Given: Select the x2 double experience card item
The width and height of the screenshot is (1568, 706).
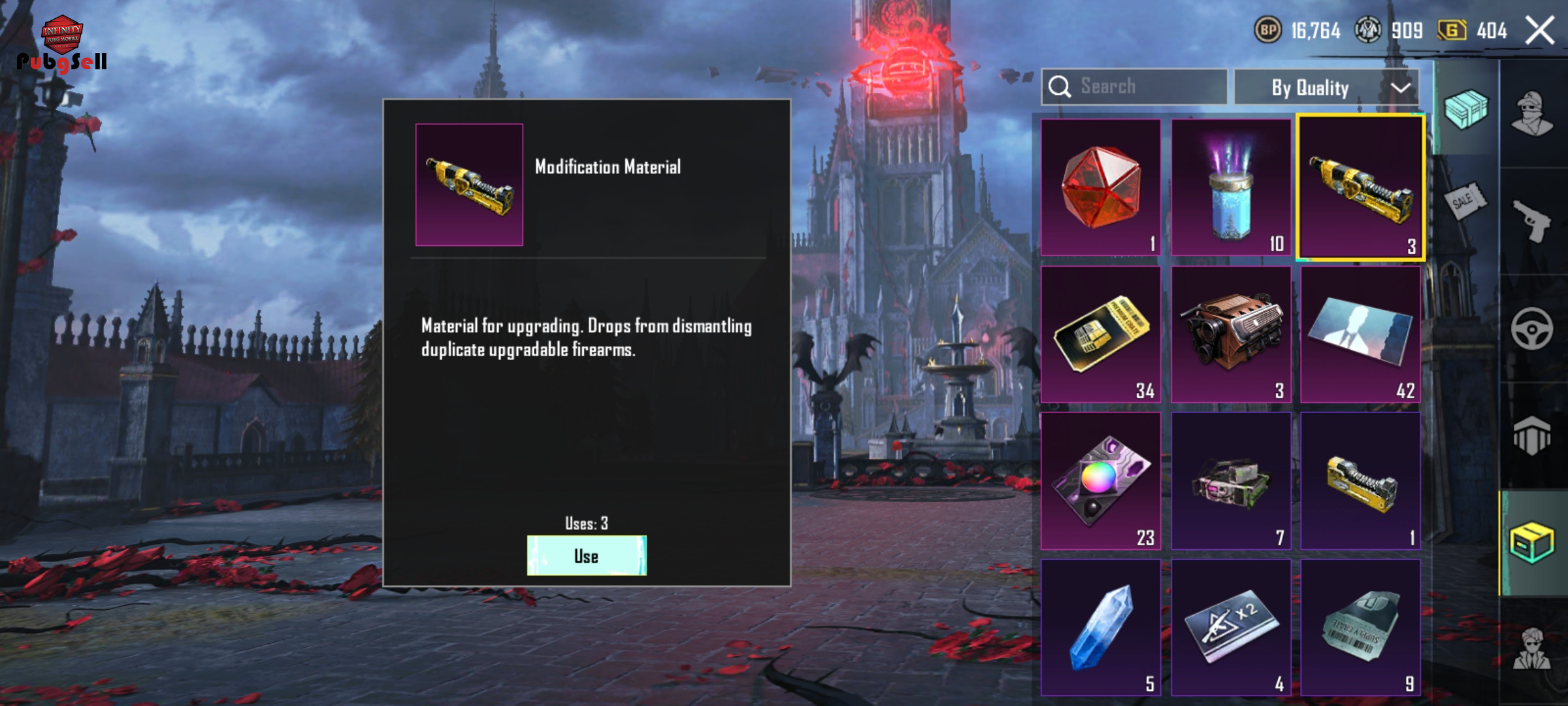Looking at the screenshot, I should coord(1231,628).
